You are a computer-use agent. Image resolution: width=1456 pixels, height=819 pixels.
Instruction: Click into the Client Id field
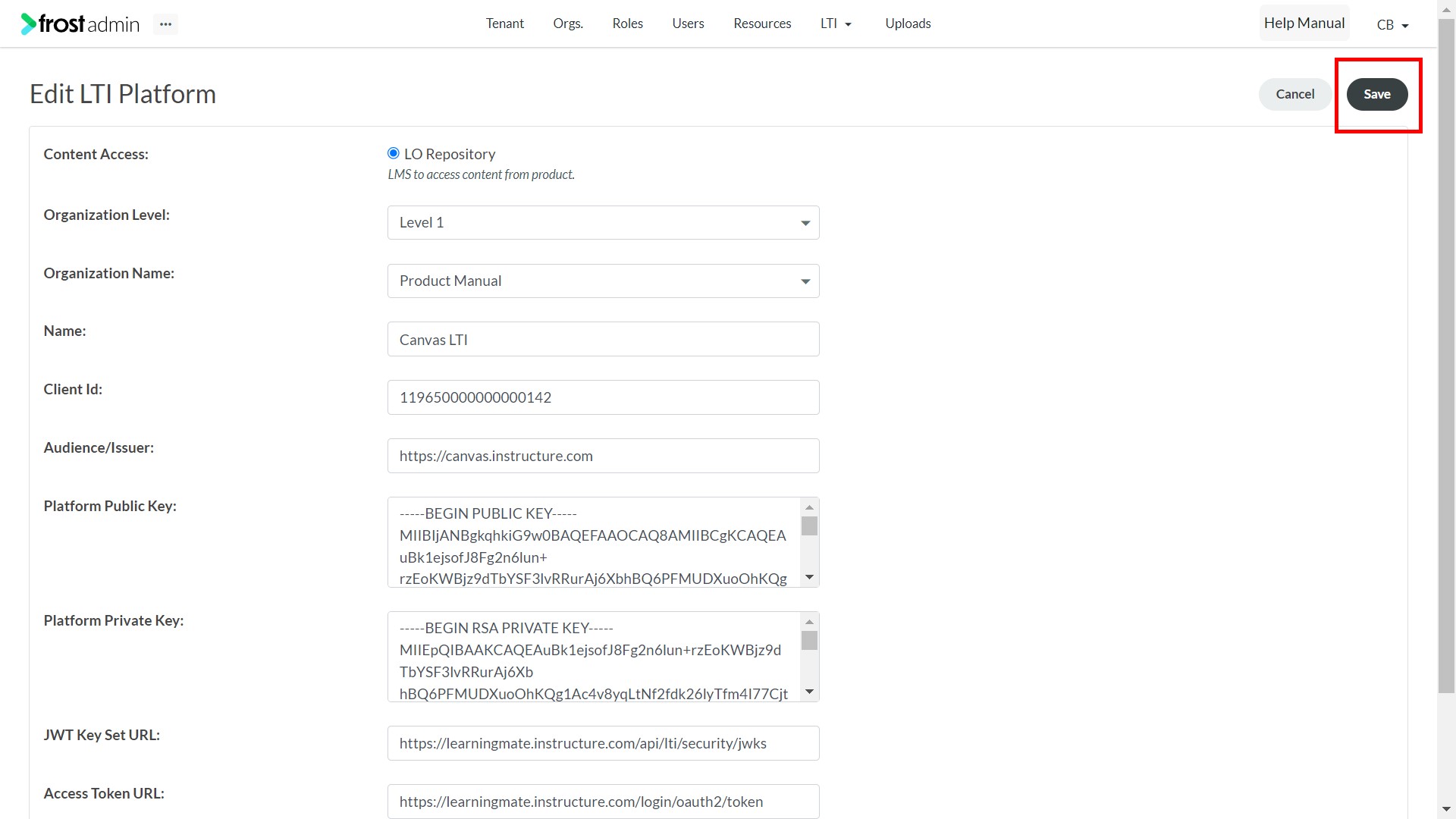click(x=603, y=397)
